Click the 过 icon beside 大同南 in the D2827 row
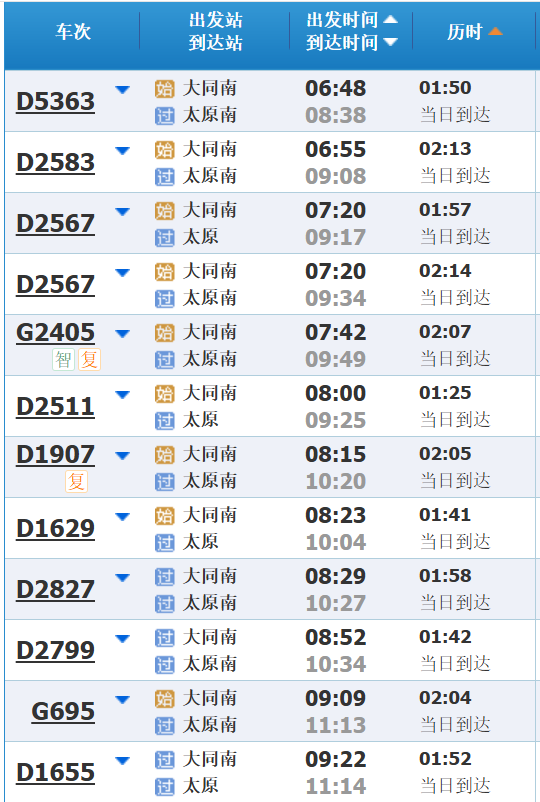Viewport: 540px width, 802px height. click(x=165, y=577)
